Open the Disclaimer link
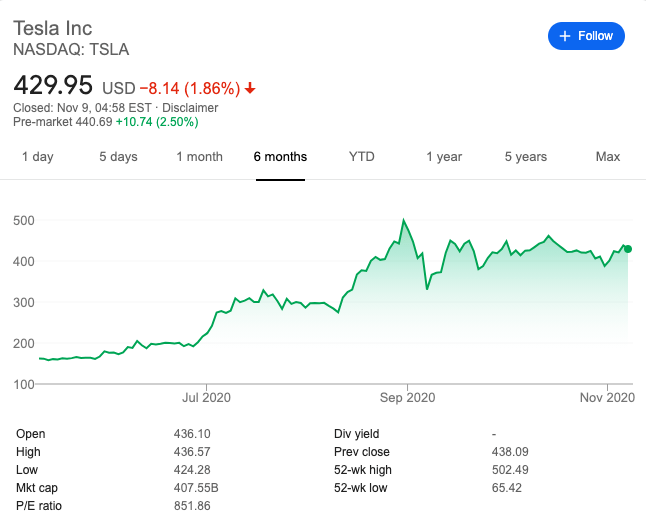Image resolution: width=646 pixels, height=524 pixels. point(190,108)
